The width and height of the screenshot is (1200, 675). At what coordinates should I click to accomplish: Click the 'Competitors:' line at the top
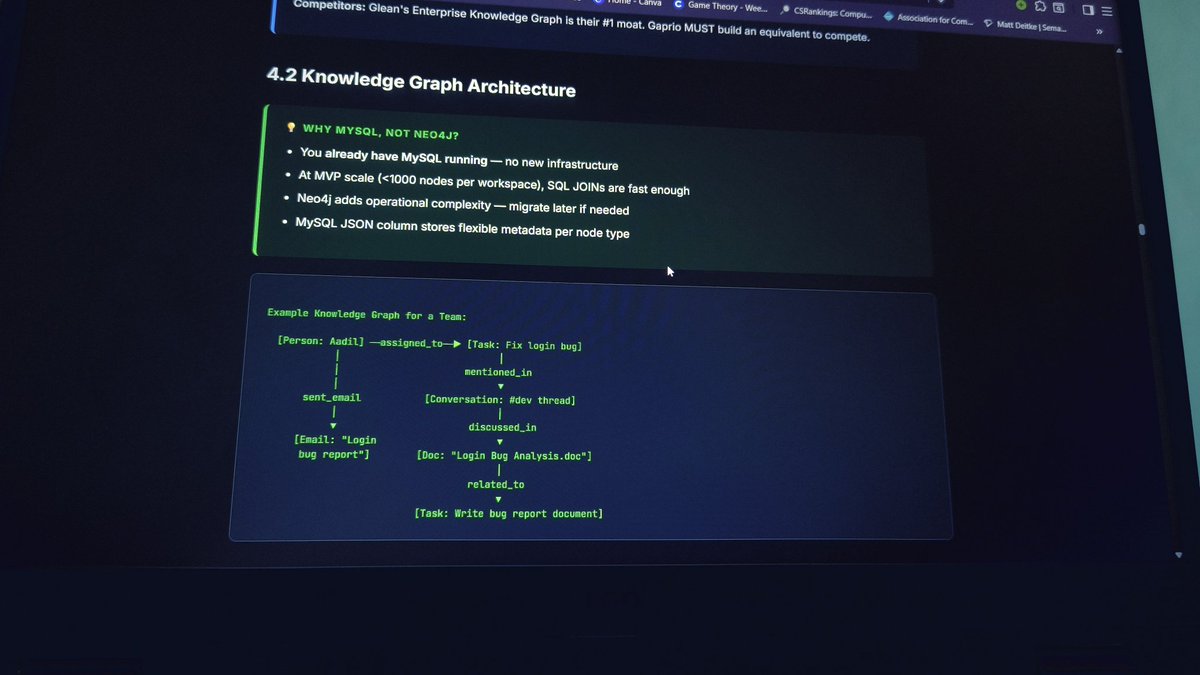point(581,21)
